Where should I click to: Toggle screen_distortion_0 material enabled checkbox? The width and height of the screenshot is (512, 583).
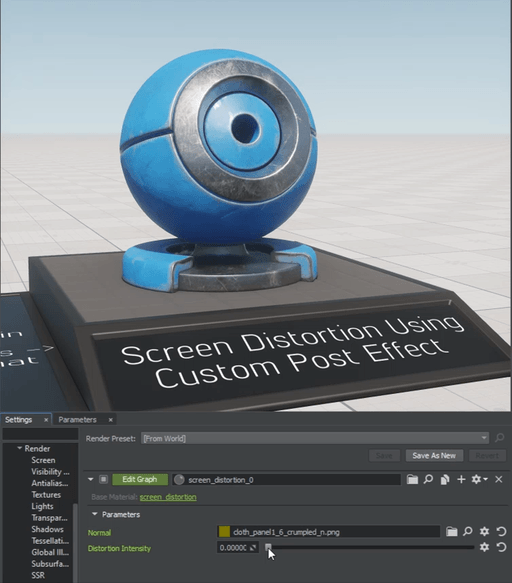click(x=103, y=479)
